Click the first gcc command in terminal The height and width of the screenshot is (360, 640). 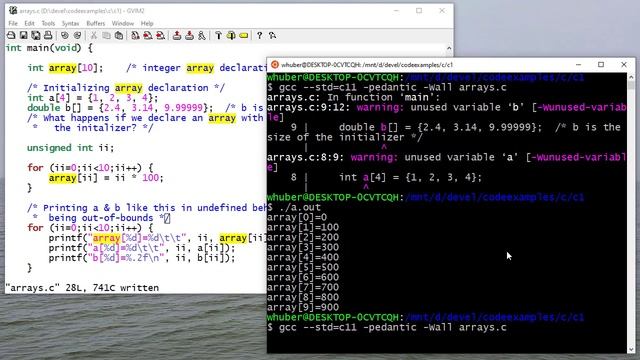click(x=387, y=87)
